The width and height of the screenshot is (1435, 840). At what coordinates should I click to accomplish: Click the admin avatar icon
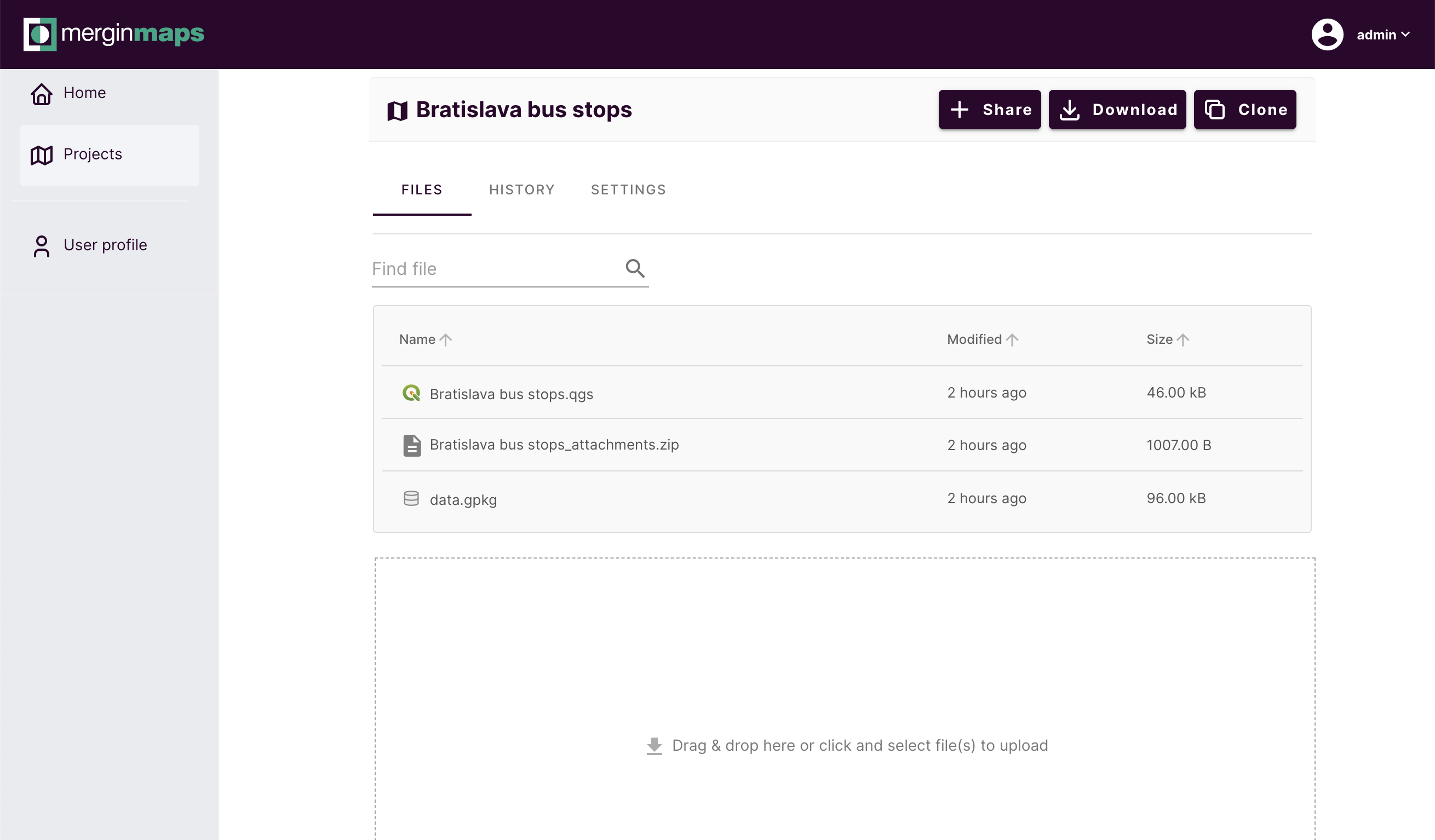coord(1327,34)
